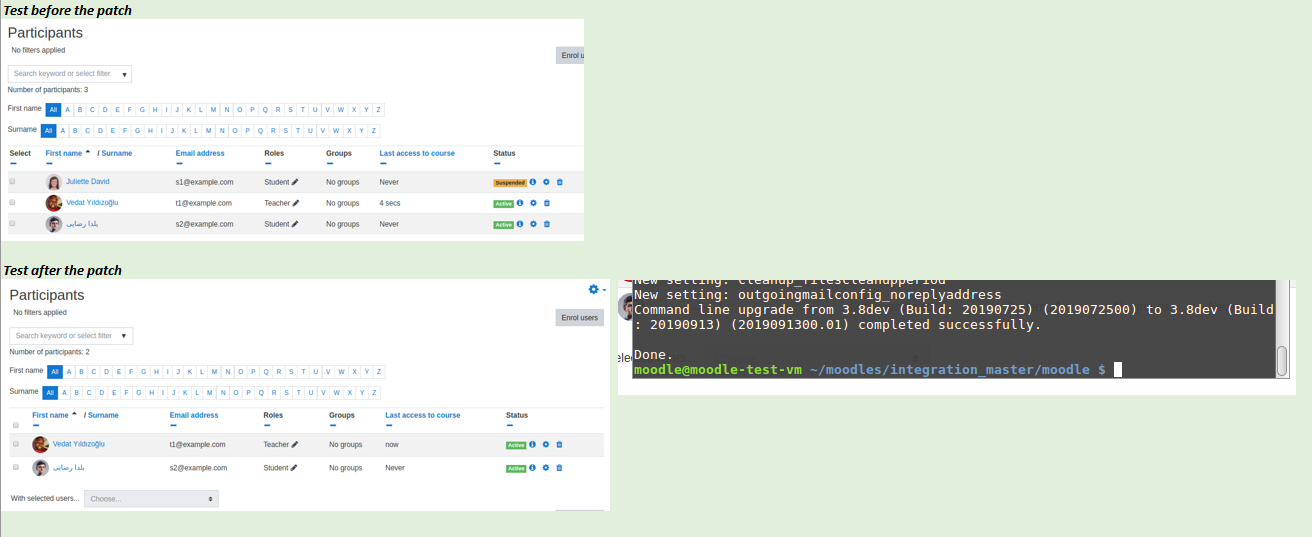
Task: Sort by Surname in after-patch table
Action: 103,415
